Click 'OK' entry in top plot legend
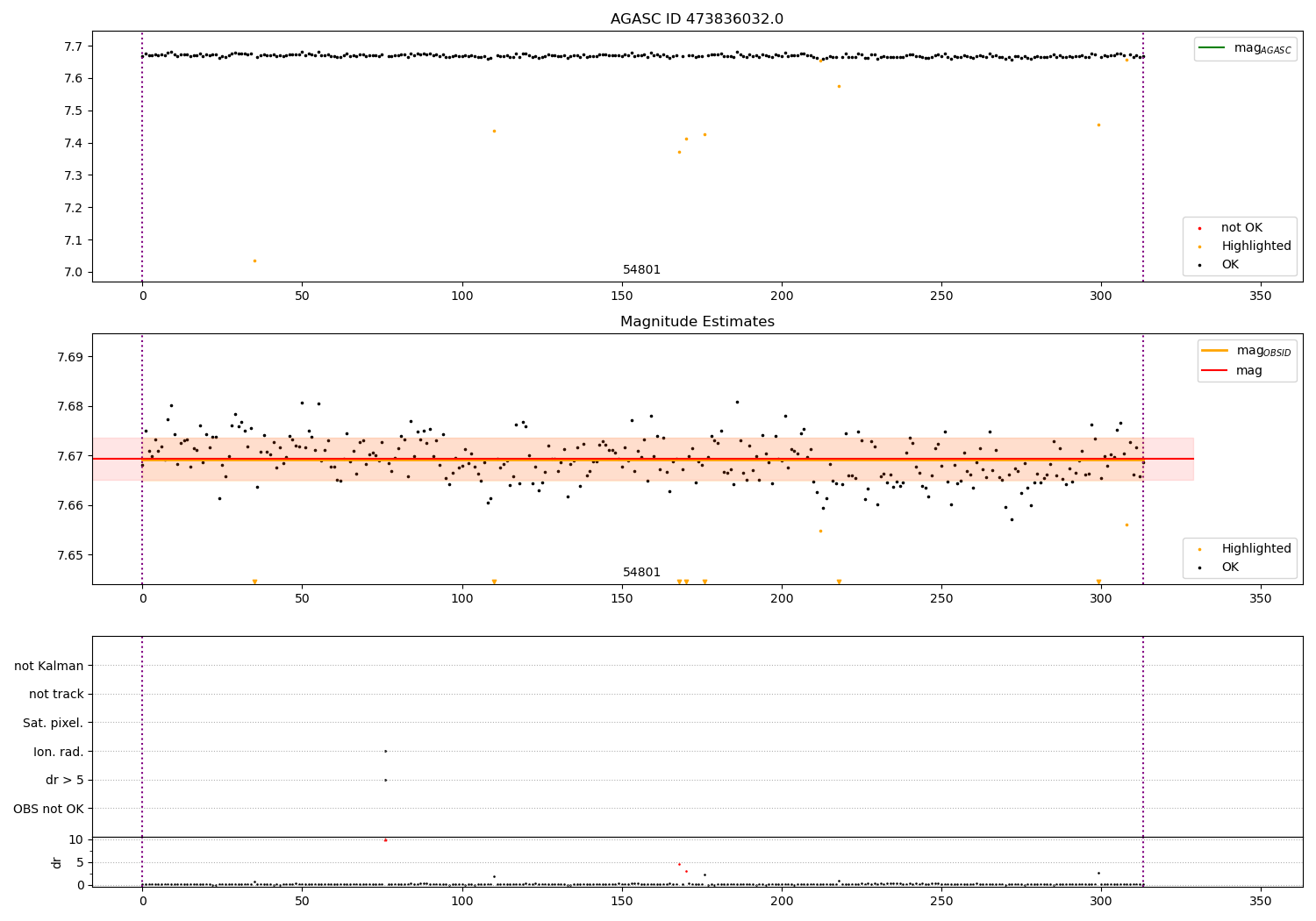 (1230, 265)
